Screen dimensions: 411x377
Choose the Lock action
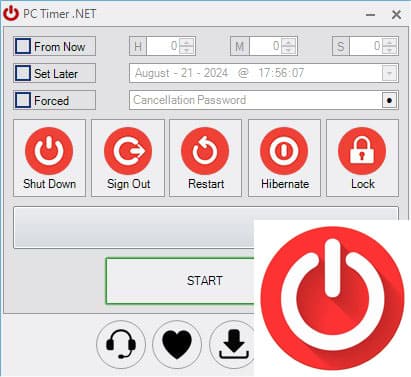click(x=362, y=158)
